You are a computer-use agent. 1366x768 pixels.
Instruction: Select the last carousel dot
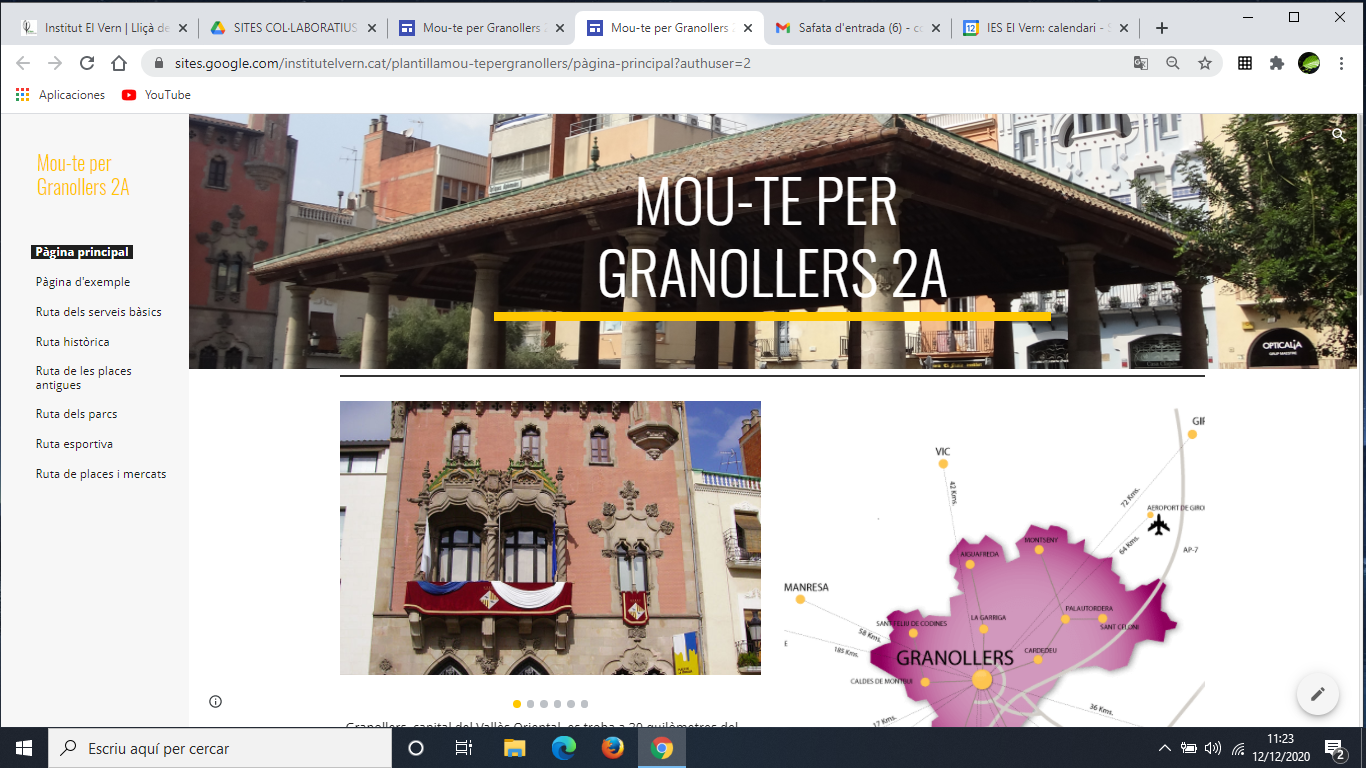584,704
